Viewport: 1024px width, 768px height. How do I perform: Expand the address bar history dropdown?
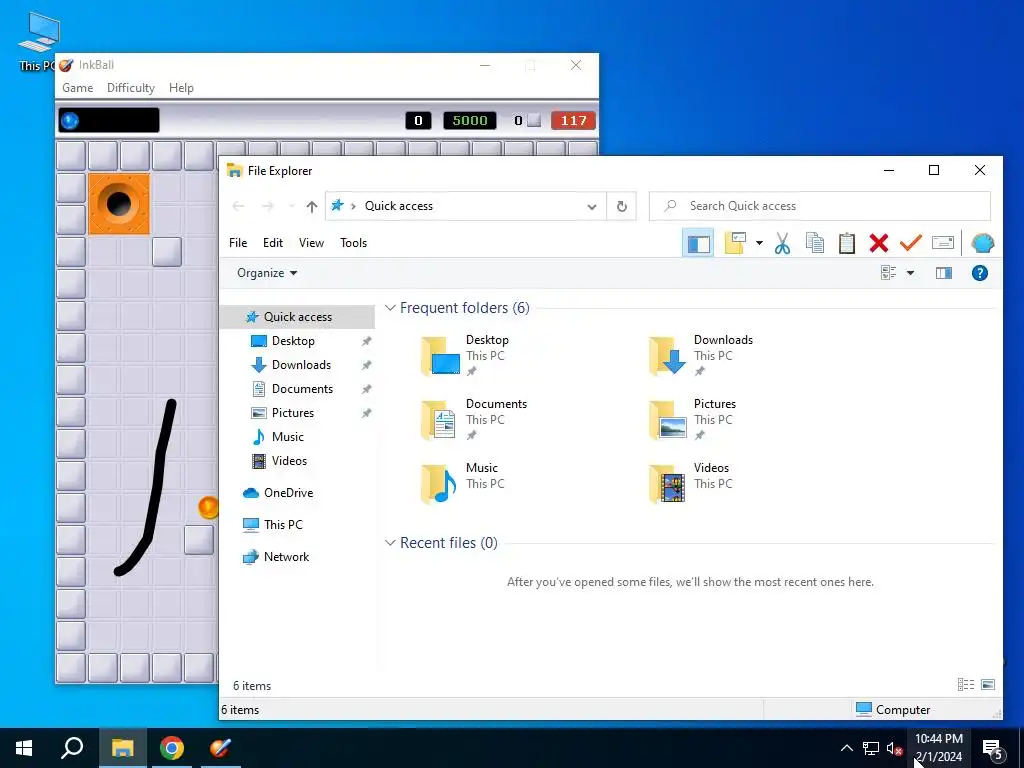pyautogui.click(x=592, y=206)
